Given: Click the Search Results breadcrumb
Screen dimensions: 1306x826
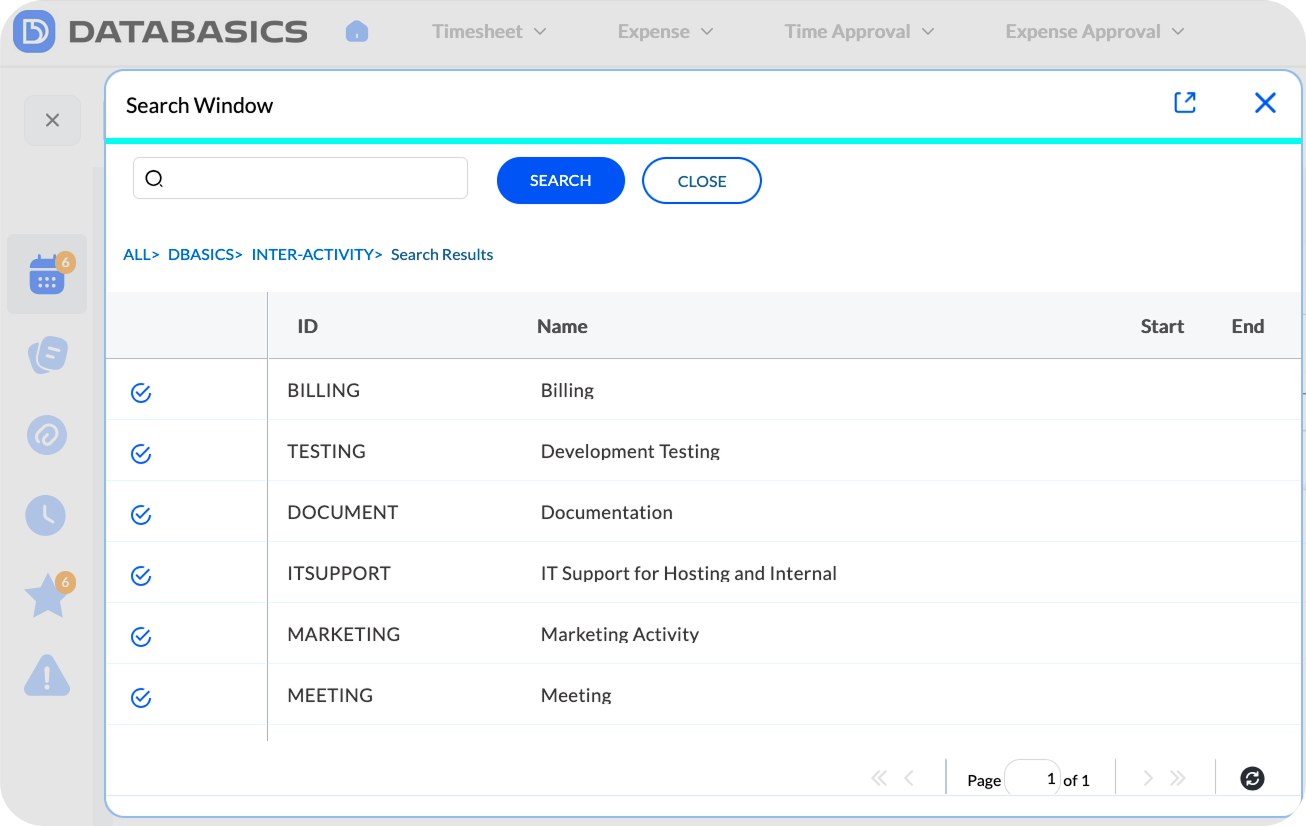Looking at the screenshot, I should [442, 254].
